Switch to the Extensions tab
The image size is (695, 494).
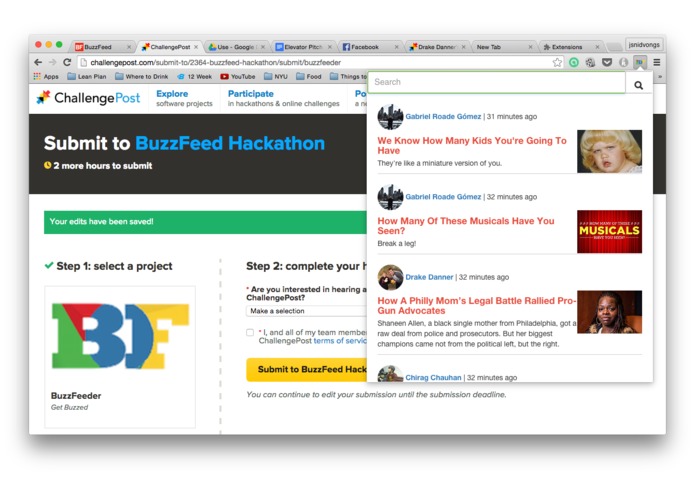pyautogui.click(x=571, y=47)
